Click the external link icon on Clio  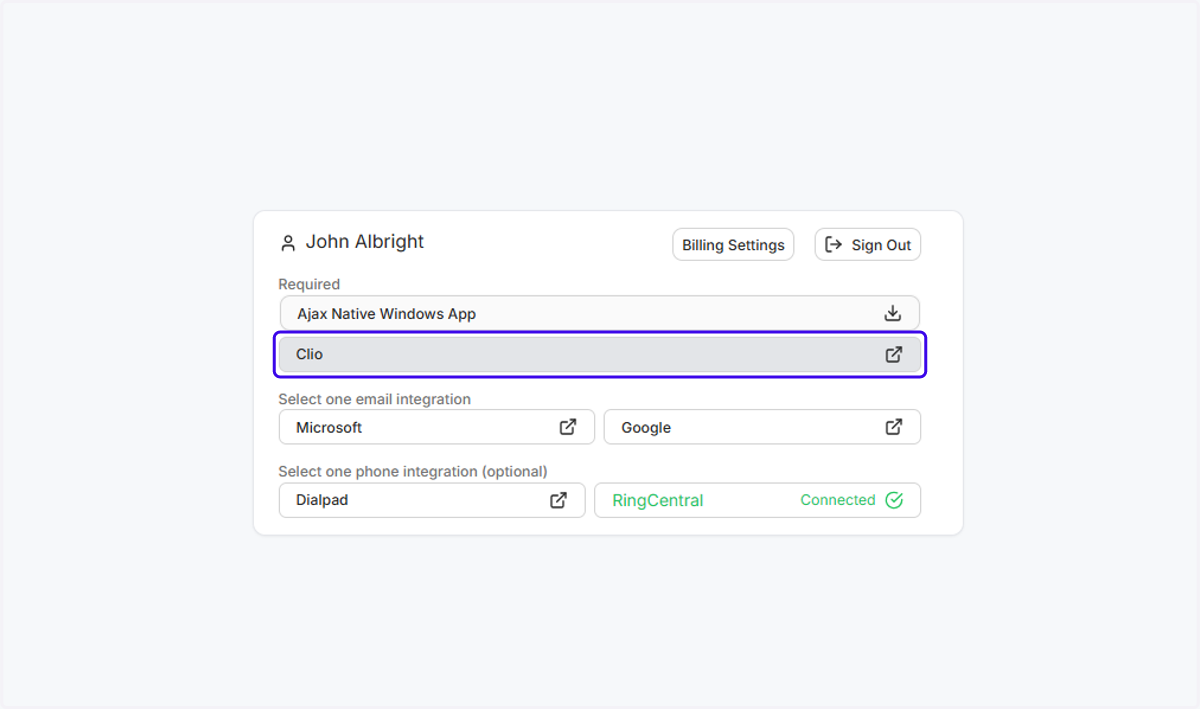click(x=894, y=354)
